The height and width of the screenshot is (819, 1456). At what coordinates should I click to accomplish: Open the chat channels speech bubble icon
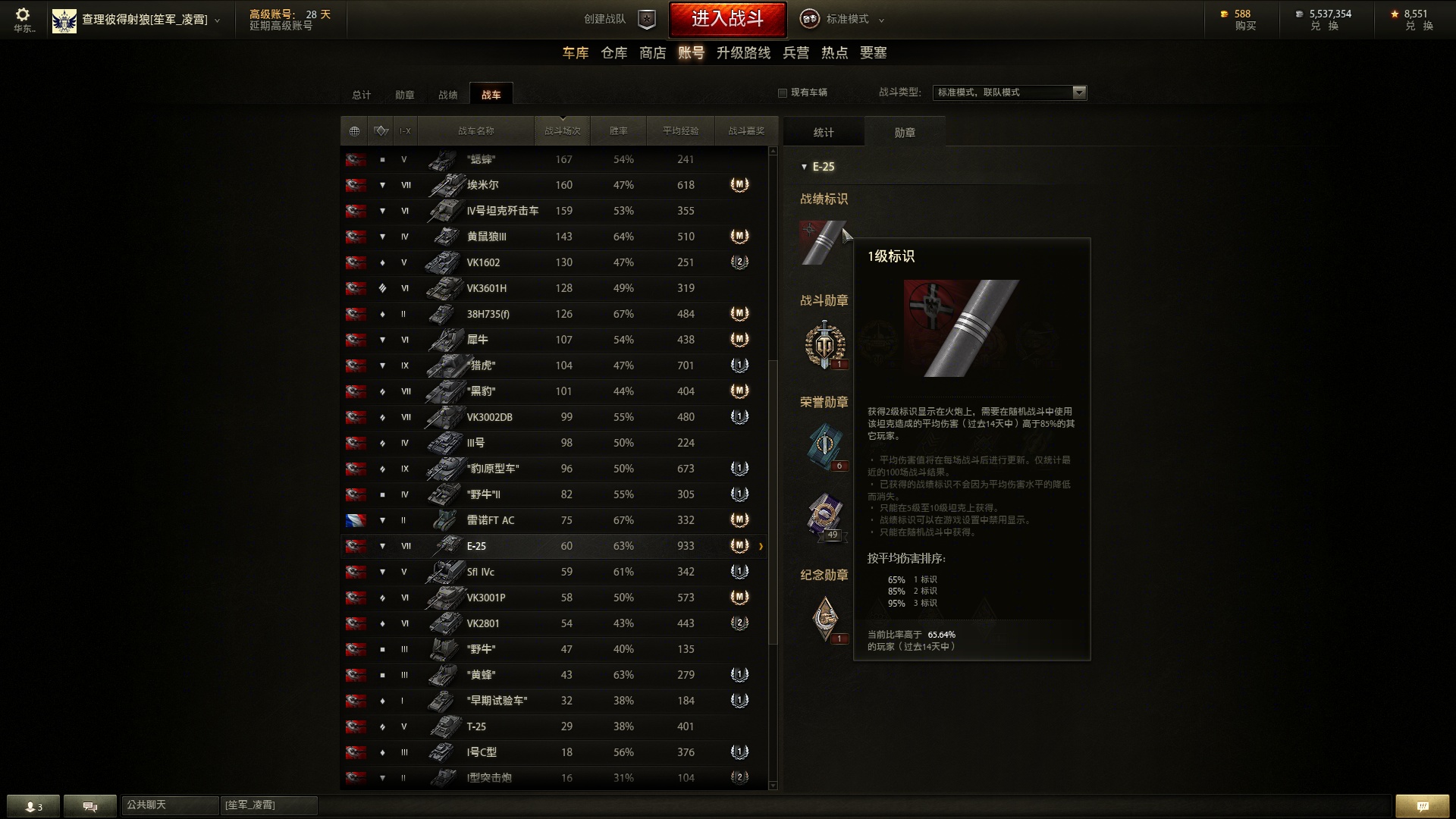point(90,805)
